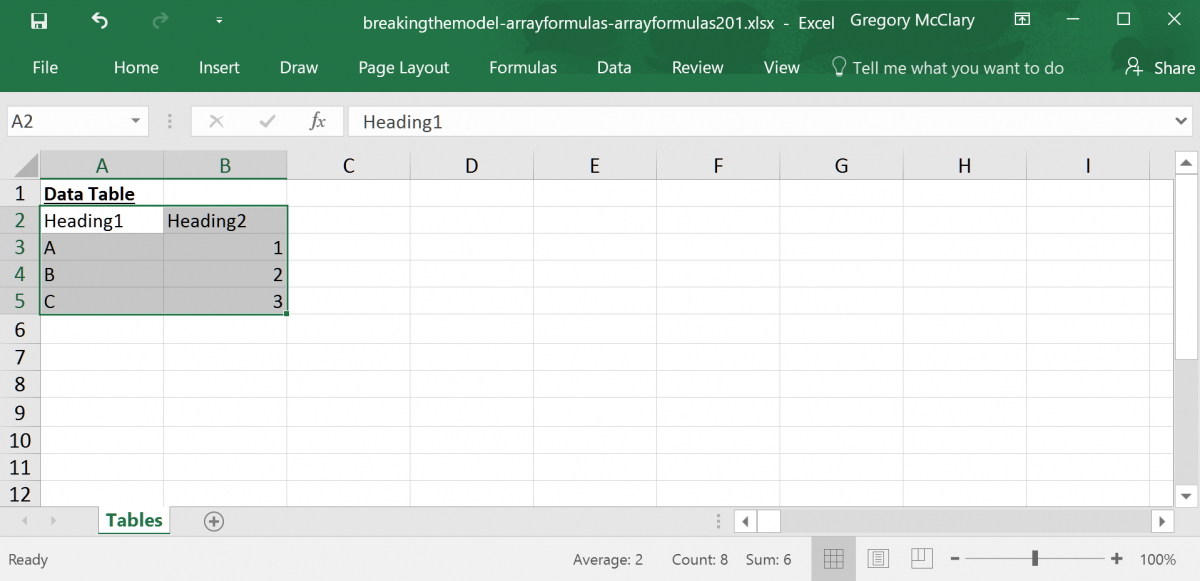This screenshot has width=1200, height=581.
Task: Click the Cancel (X) button in formula bar
Action: 216,120
